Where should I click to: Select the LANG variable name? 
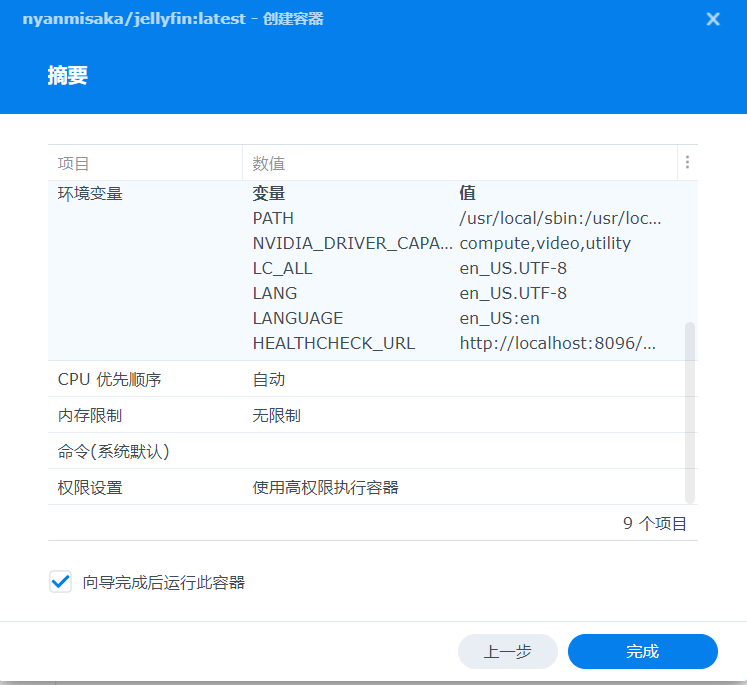[x=275, y=293]
